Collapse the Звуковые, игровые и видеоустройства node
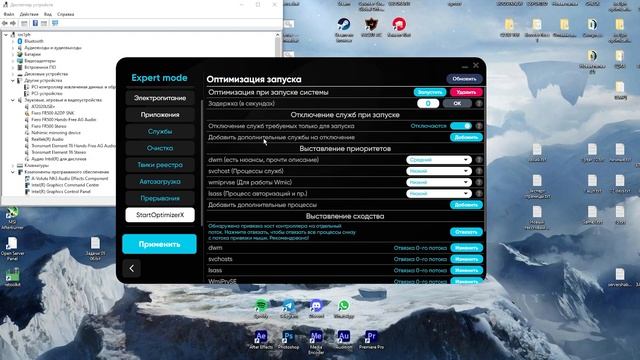Viewport: 640px width, 360px height. point(13,100)
